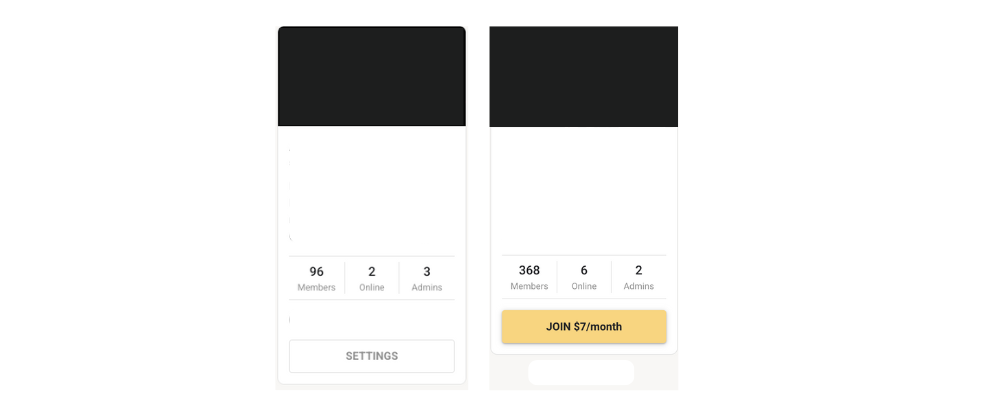Click the 6 online count number

[x=584, y=270]
